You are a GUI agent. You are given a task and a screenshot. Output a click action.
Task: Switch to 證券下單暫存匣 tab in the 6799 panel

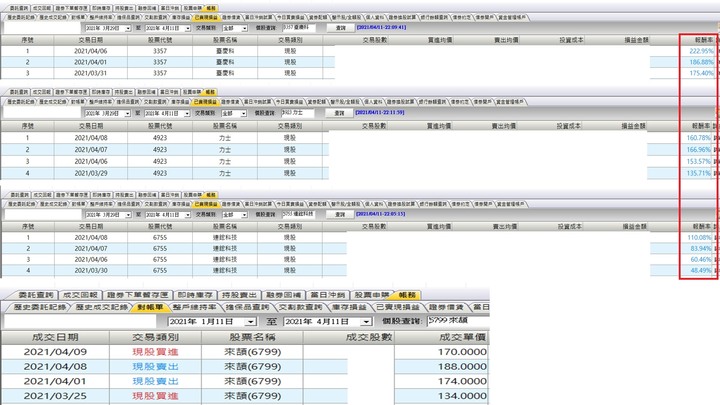click(137, 295)
